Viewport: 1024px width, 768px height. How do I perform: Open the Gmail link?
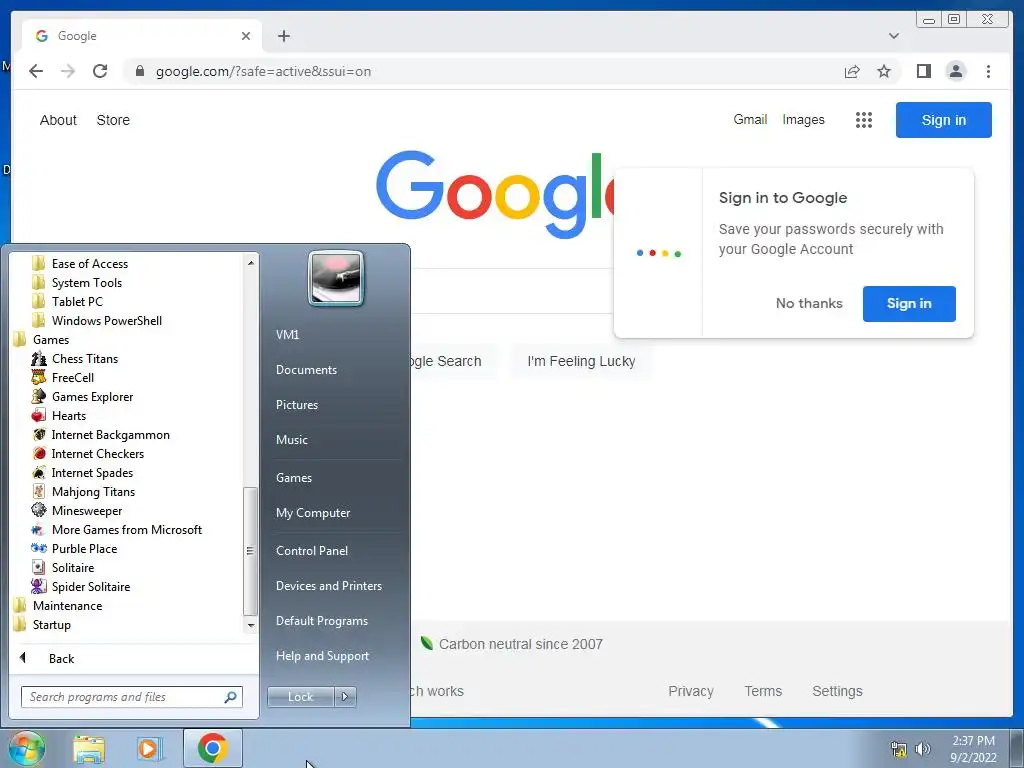click(750, 120)
